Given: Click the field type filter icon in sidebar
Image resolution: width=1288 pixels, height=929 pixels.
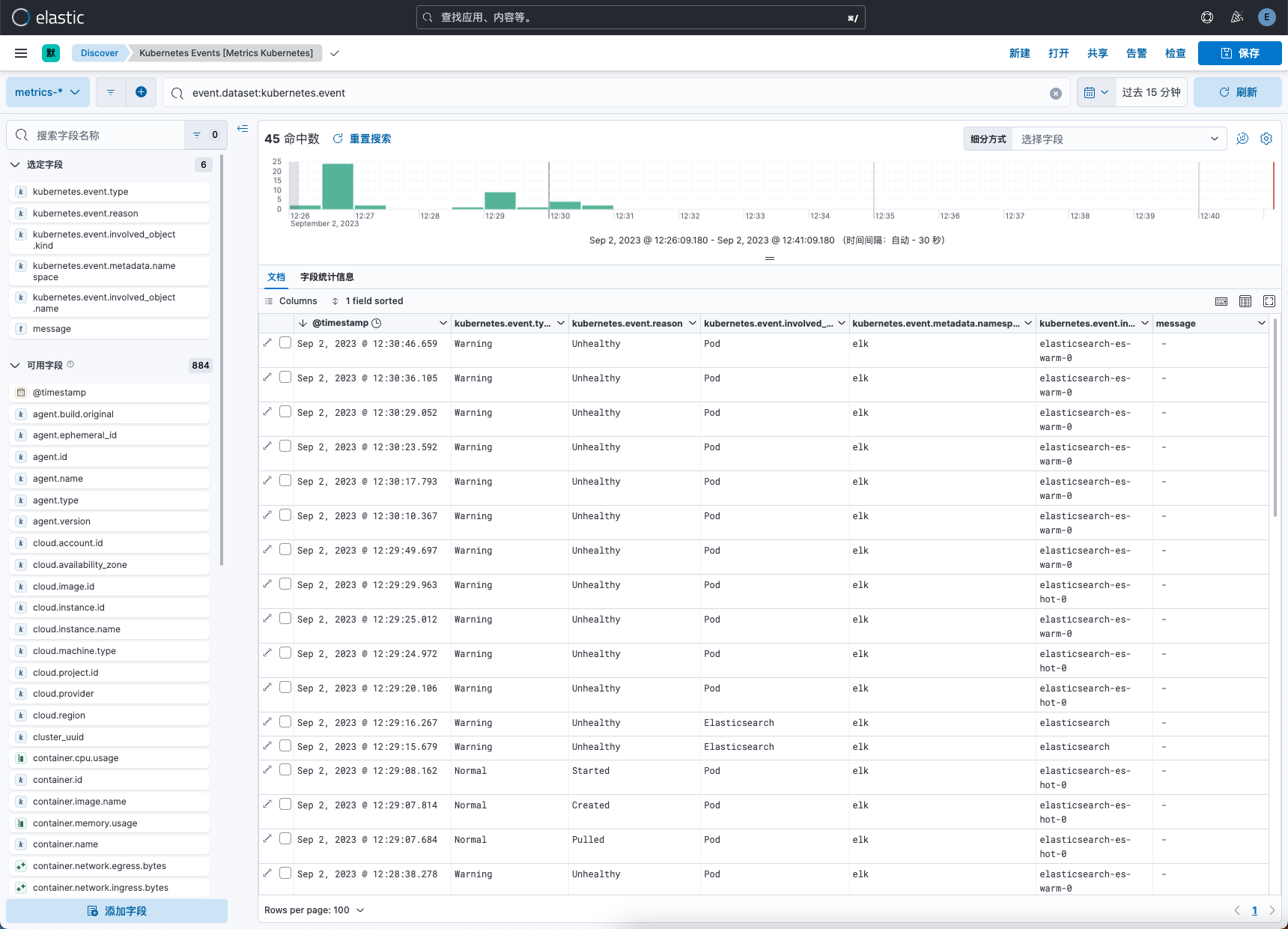Looking at the screenshot, I should point(204,135).
